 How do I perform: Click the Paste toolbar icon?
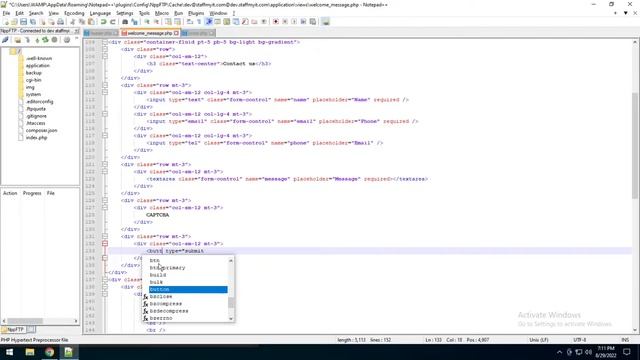pos(91,22)
